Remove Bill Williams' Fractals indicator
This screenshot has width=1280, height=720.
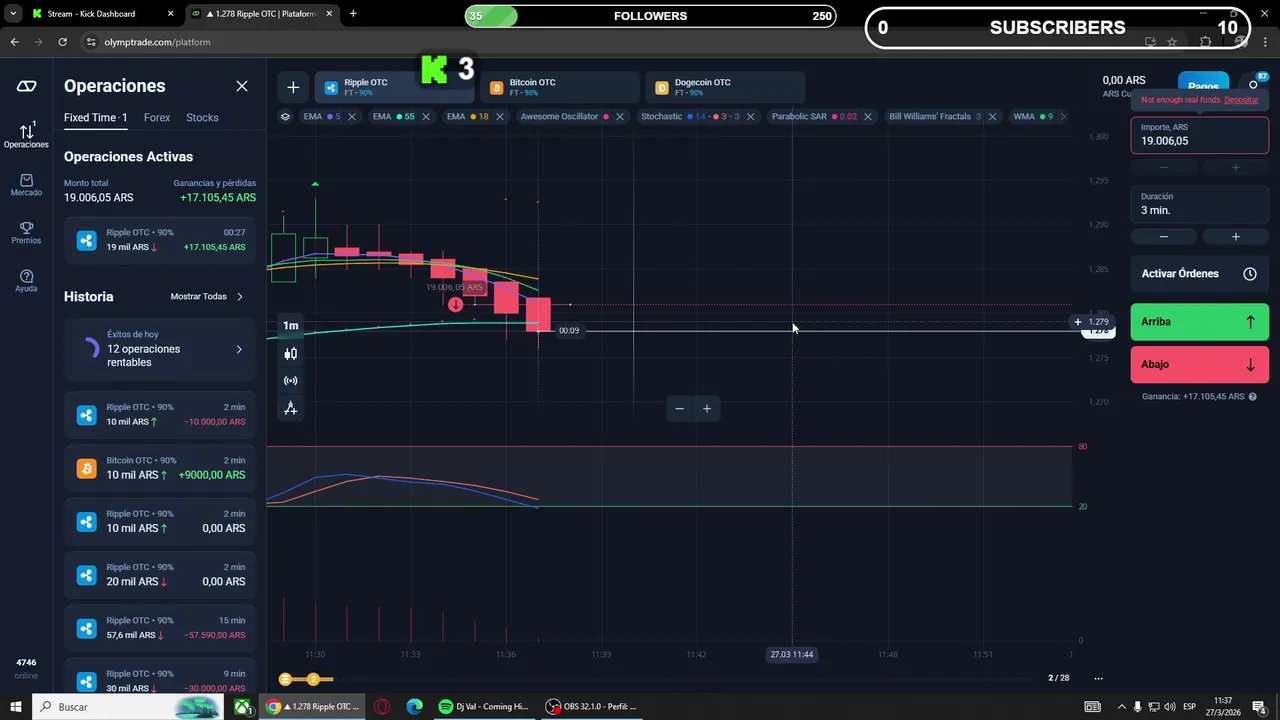point(992,117)
